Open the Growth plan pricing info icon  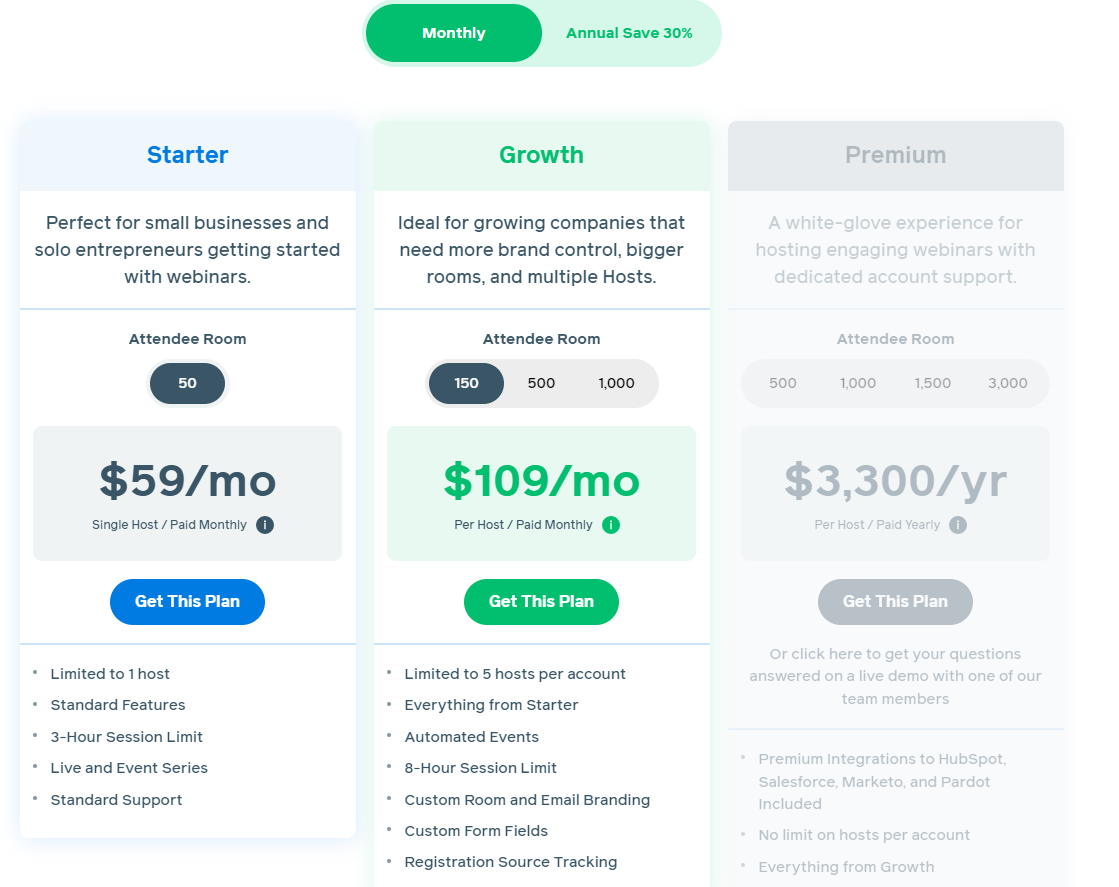[x=611, y=524]
